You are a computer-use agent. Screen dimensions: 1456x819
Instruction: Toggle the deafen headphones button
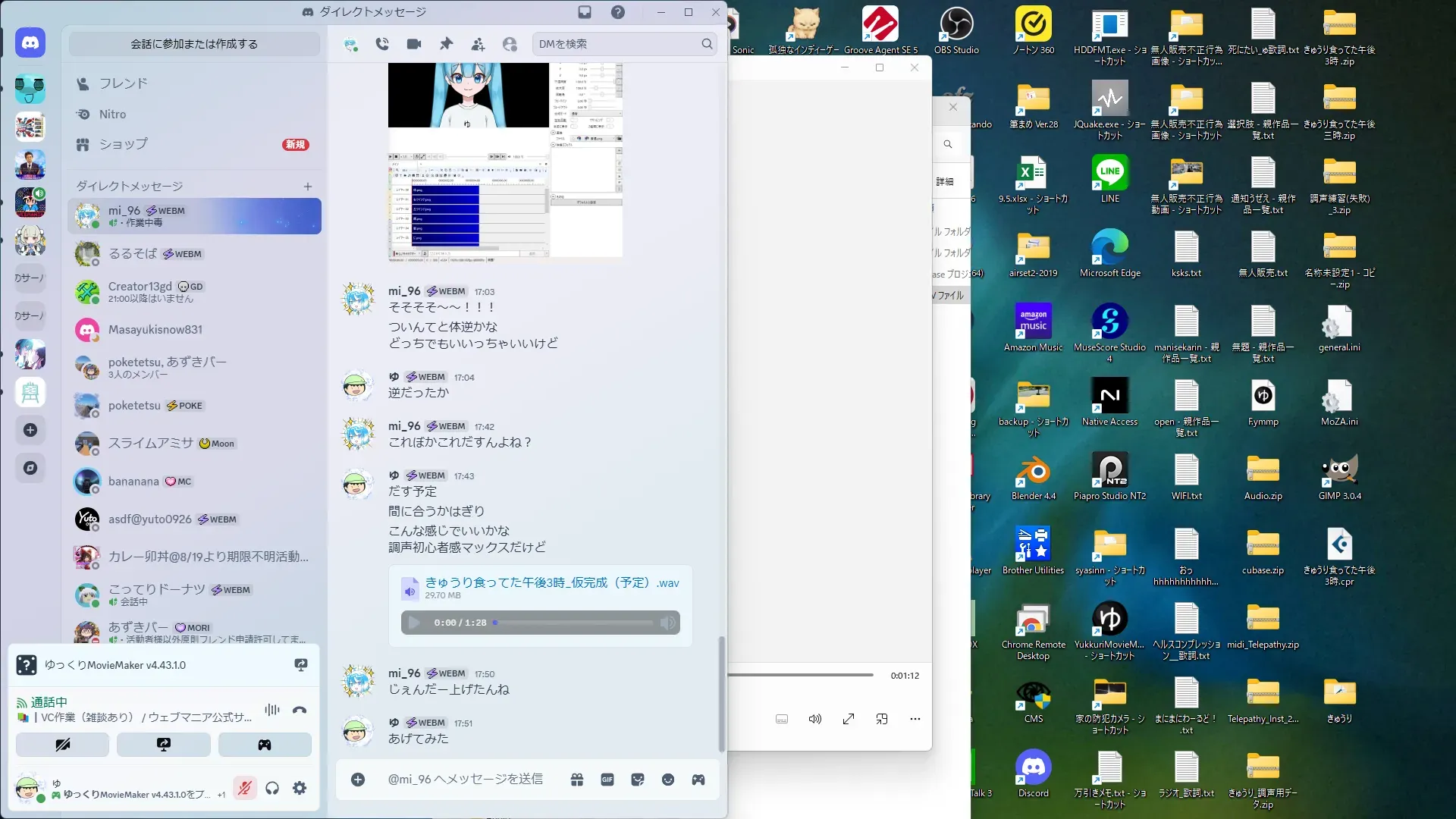(x=272, y=788)
